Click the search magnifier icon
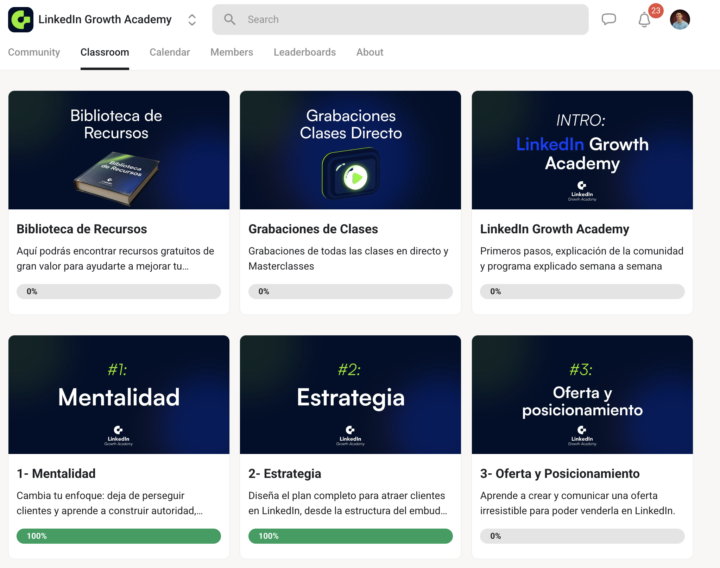720x568 pixels. pyautogui.click(x=229, y=19)
